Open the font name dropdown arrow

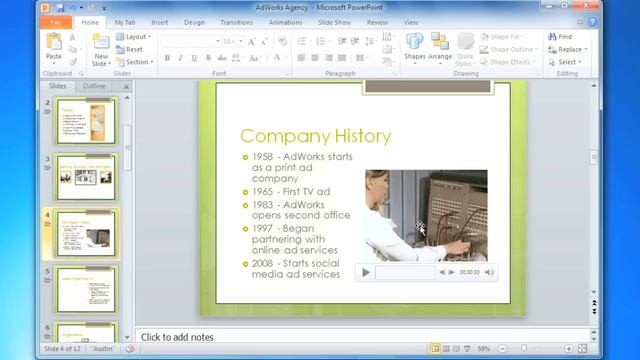218,41
